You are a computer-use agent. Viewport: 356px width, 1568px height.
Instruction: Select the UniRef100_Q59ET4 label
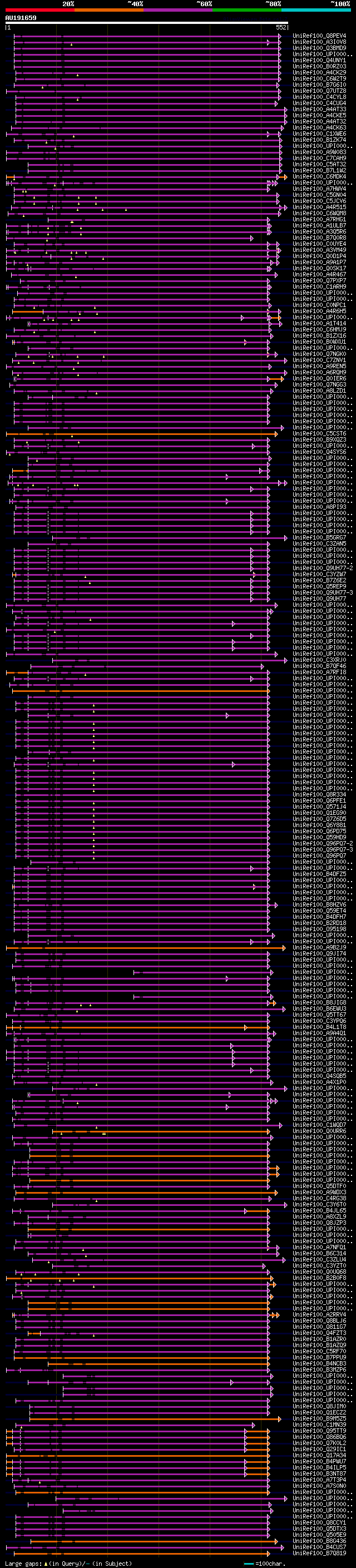pos(319,911)
